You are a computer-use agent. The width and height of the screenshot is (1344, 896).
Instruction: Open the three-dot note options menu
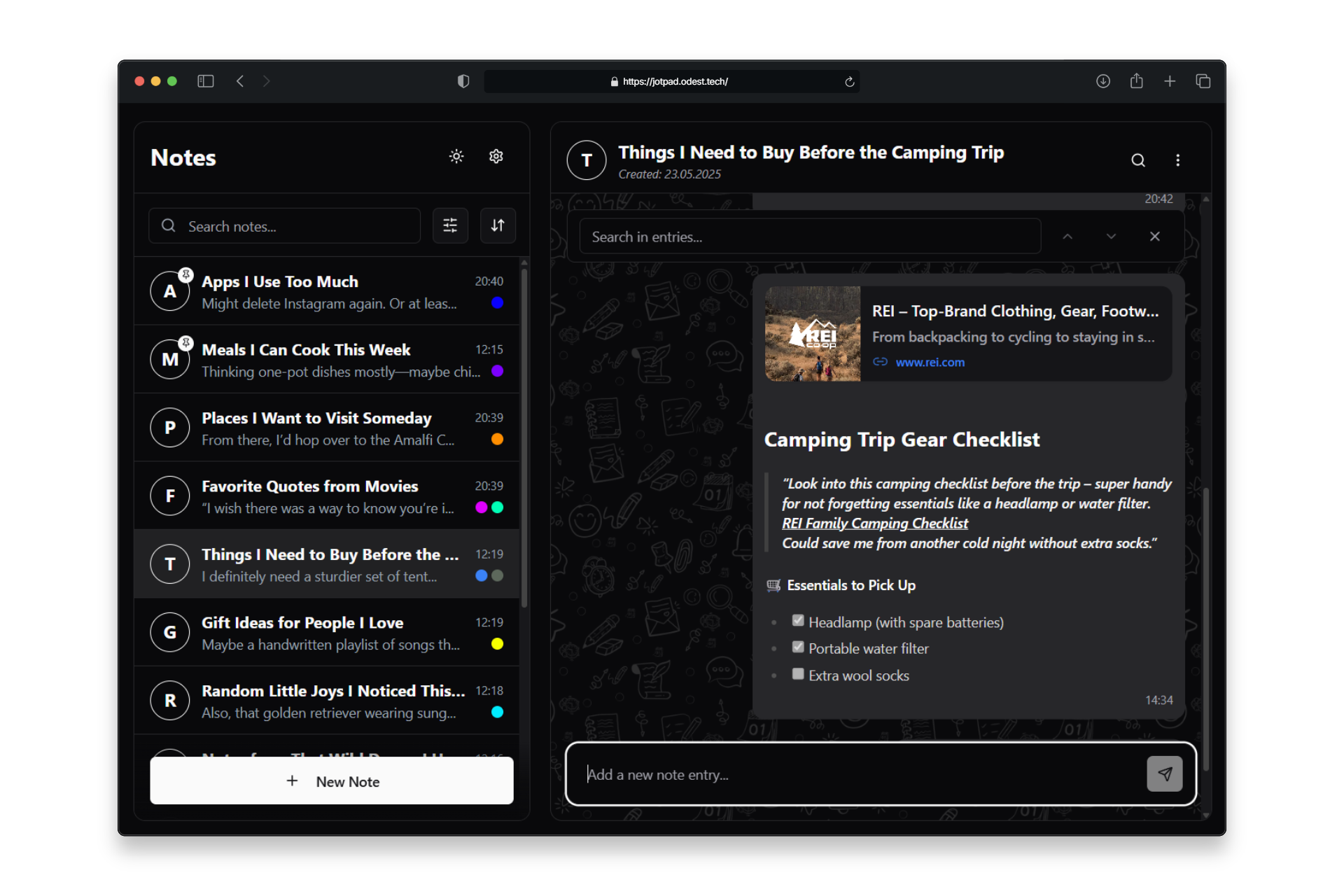coord(1178,160)
